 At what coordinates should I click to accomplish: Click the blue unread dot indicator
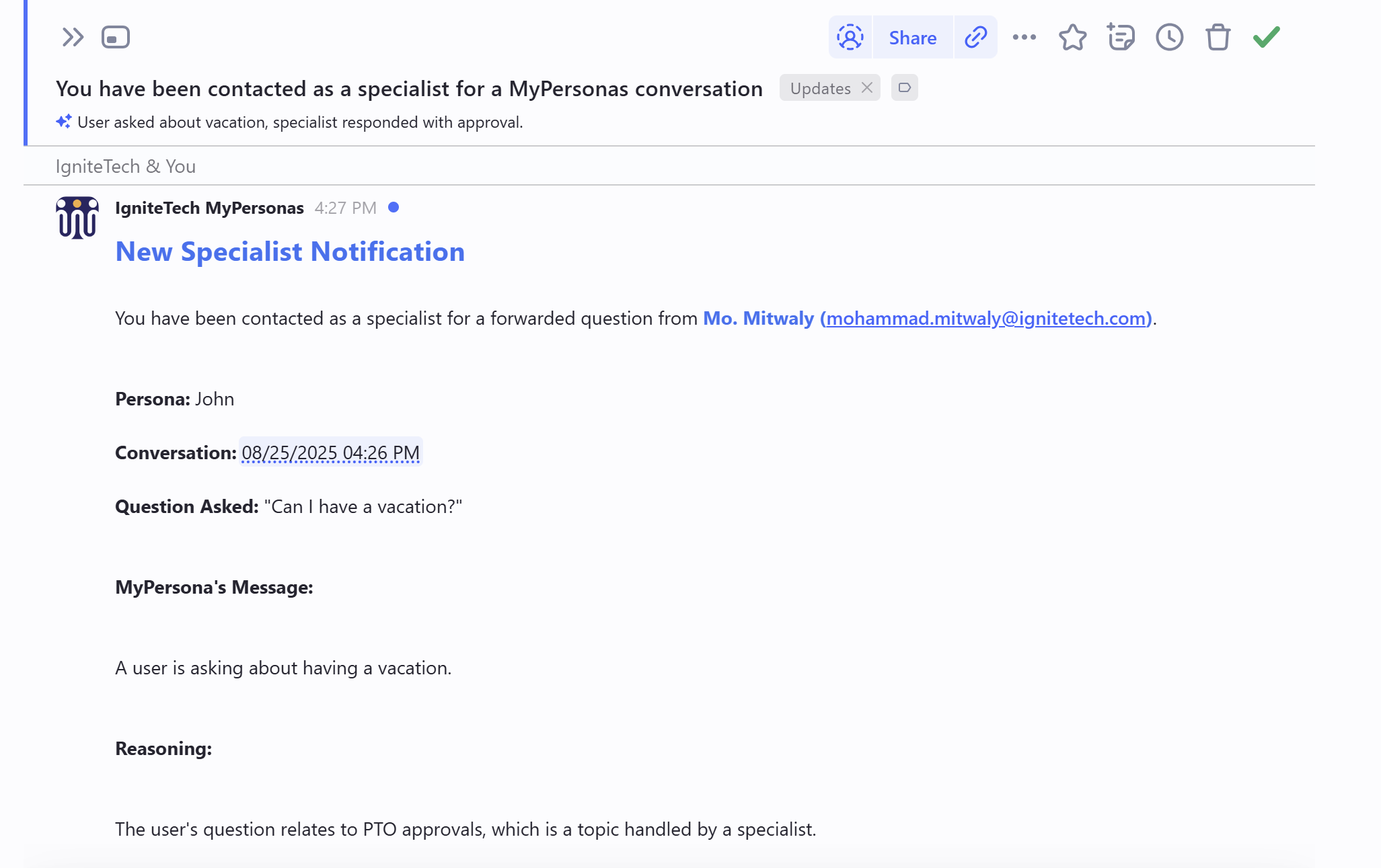click(x=394, y=207)
